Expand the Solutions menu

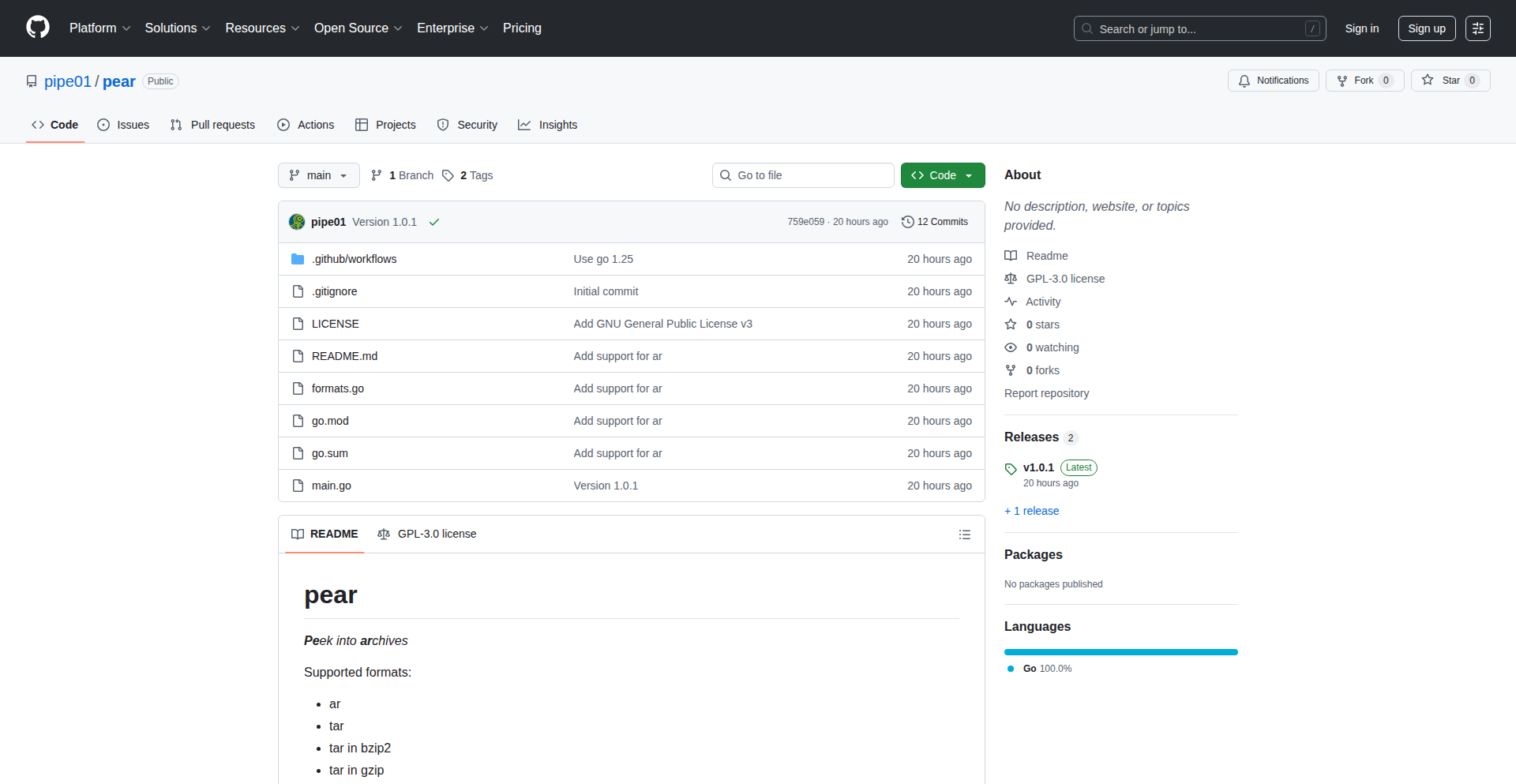point(178,28)
